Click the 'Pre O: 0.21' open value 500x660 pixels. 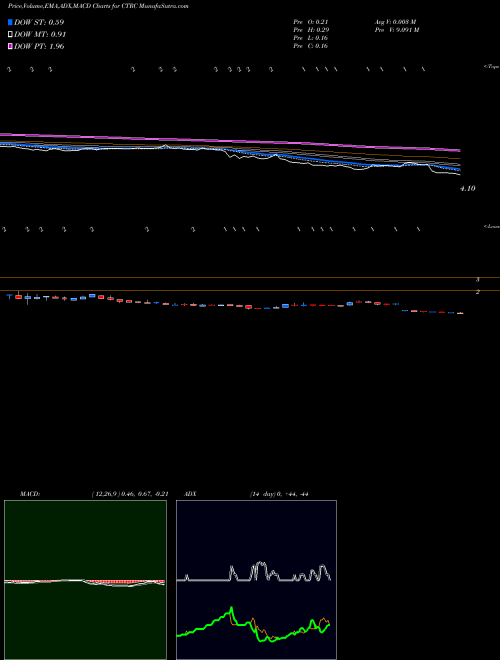pyautogui.click(x=311, y=22)
